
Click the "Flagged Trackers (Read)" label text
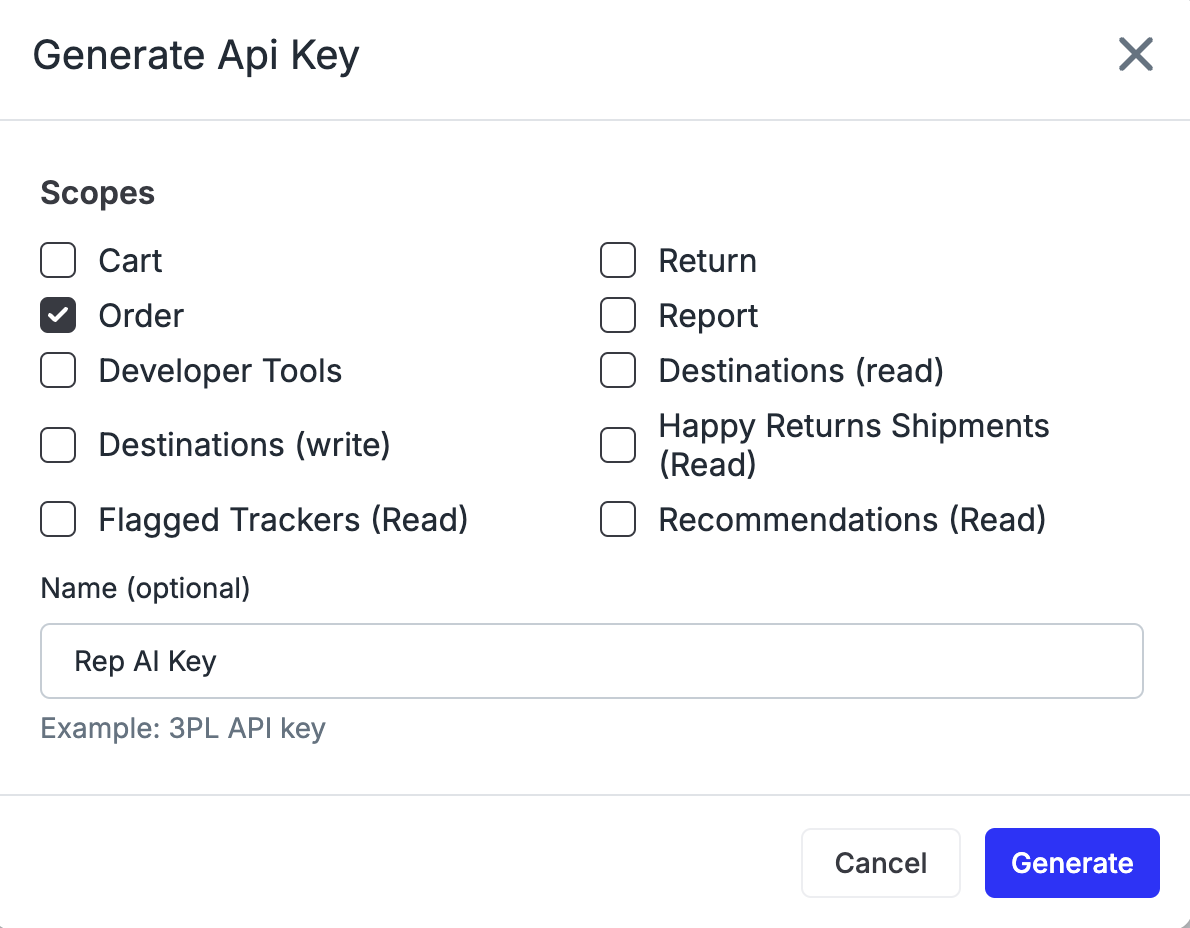click(x=283, y=520)
